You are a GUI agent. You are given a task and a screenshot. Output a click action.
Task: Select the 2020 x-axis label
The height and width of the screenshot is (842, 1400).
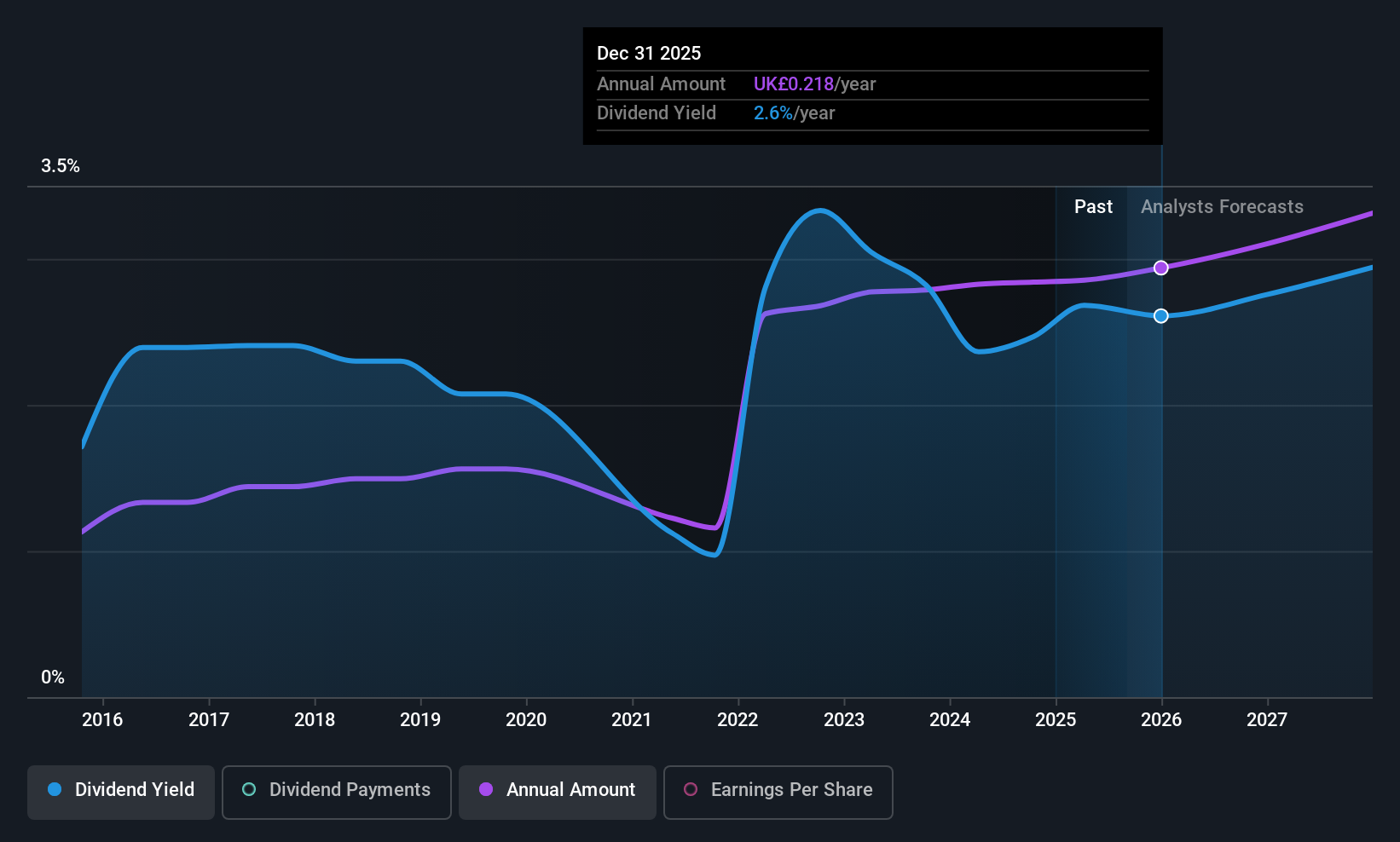[526, 719]
